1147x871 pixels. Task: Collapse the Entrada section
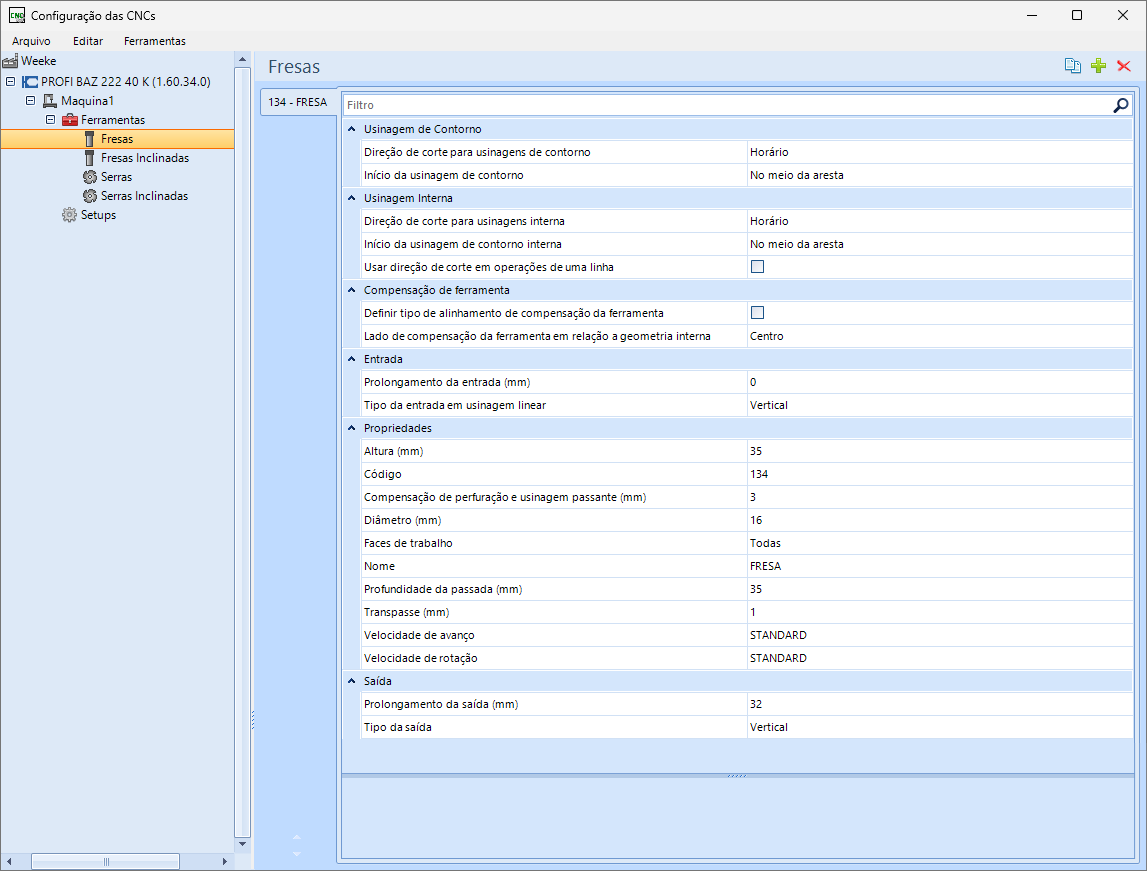pyautogui.click(x=351, y=359)
